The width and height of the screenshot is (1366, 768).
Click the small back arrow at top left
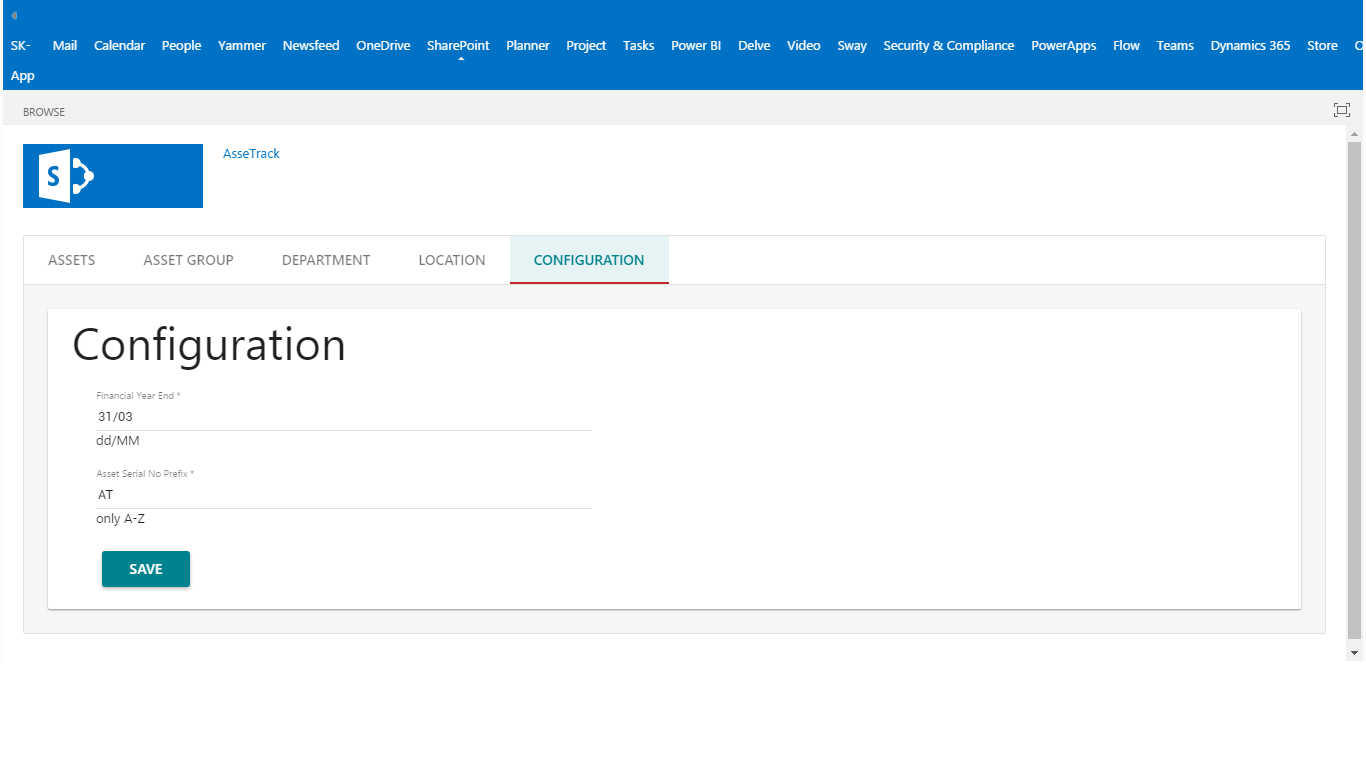click(14, 15)
